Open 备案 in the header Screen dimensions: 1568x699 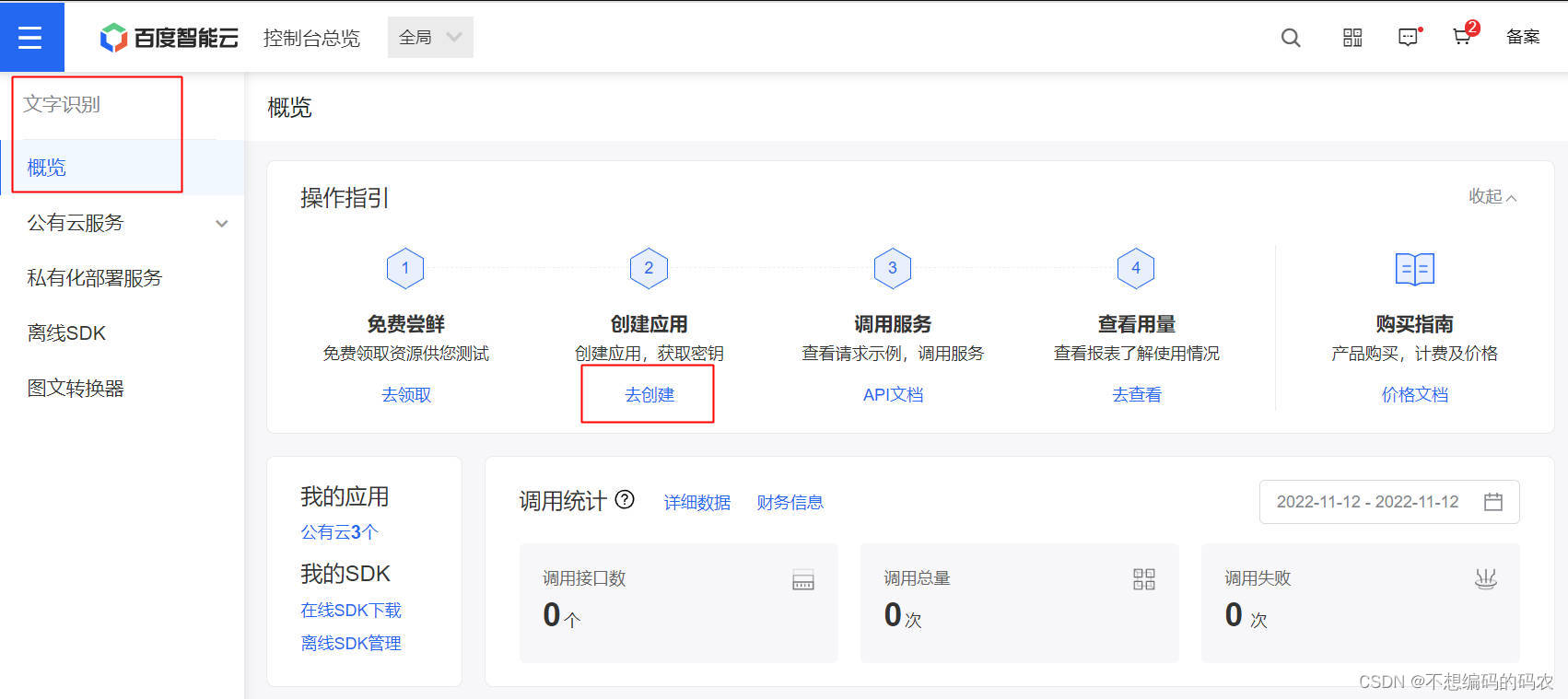click(1523, 37)
